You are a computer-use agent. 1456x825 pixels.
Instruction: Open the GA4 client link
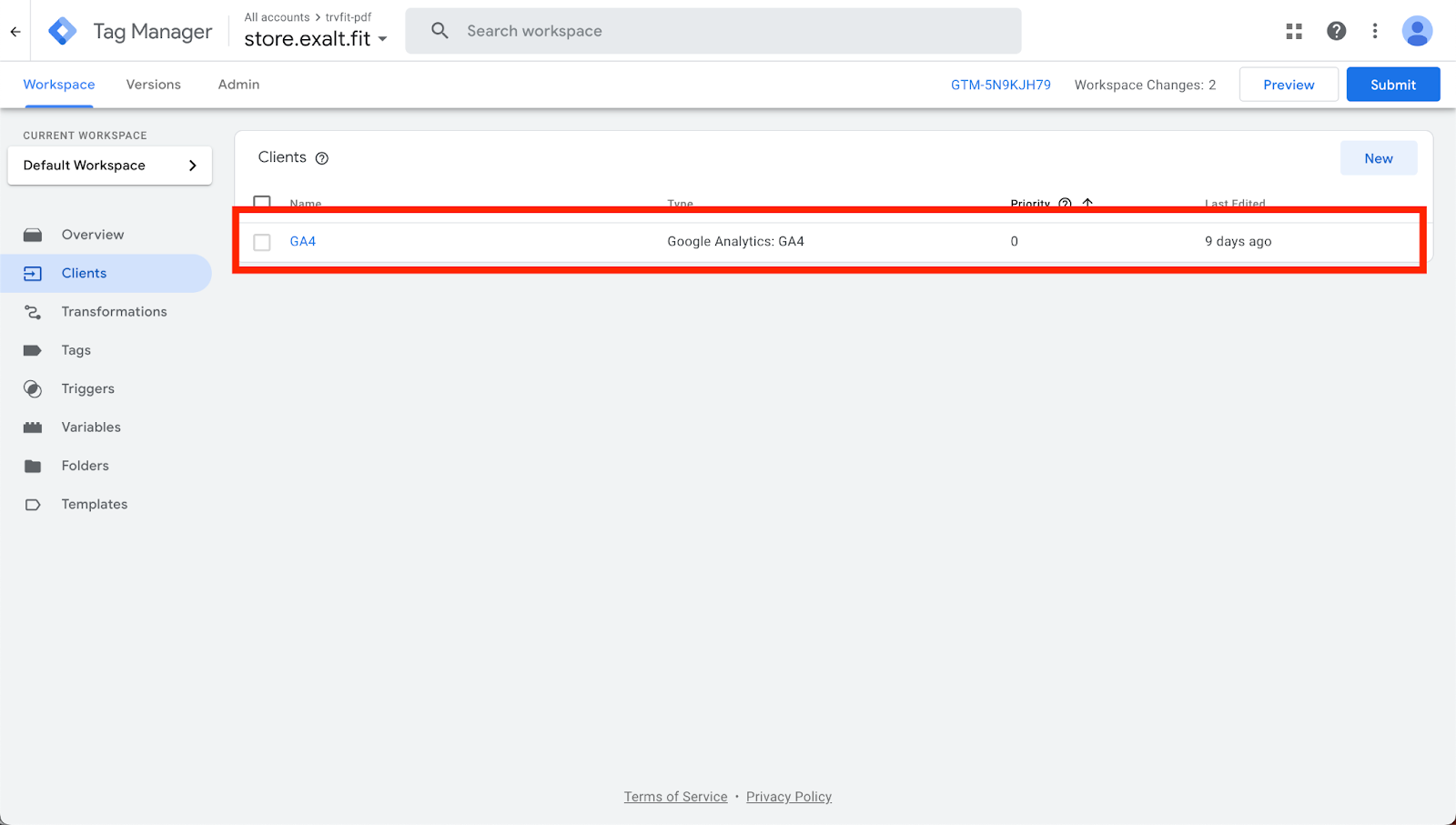point(303,241)
